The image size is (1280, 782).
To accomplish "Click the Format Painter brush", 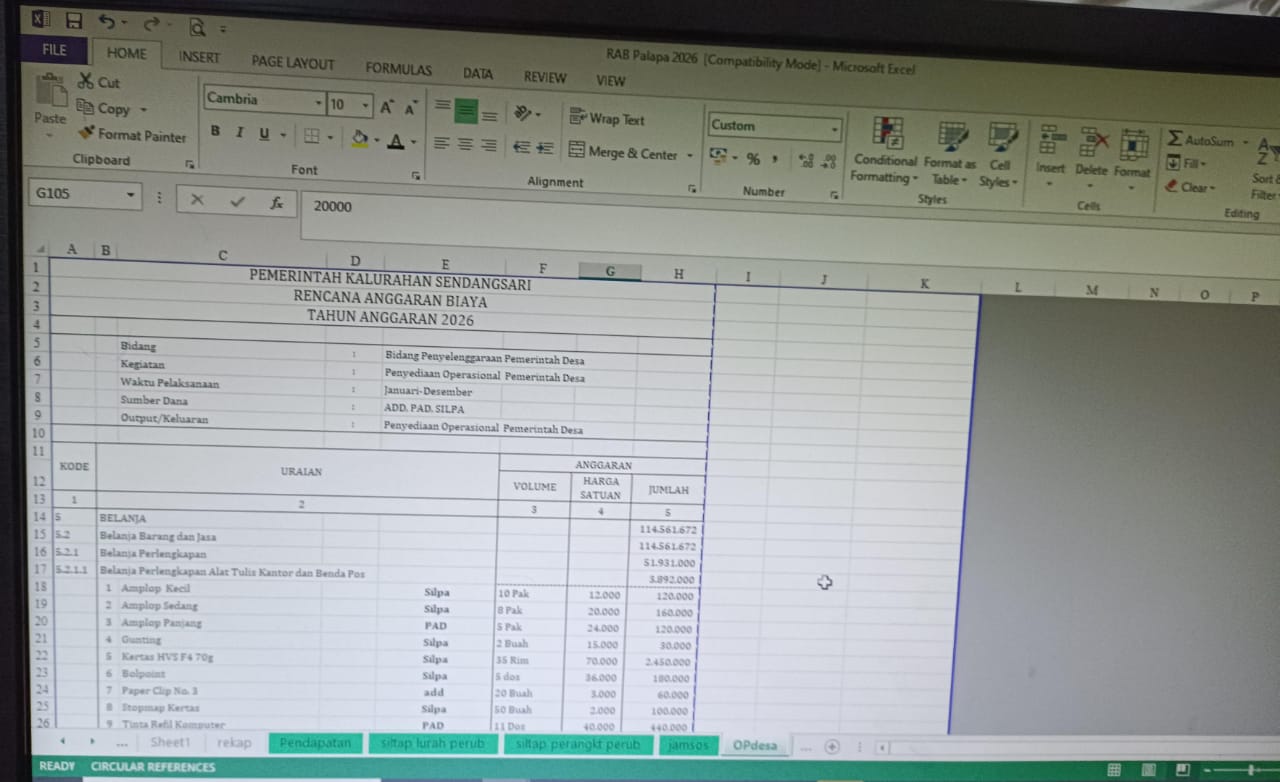I will point(132,135).
